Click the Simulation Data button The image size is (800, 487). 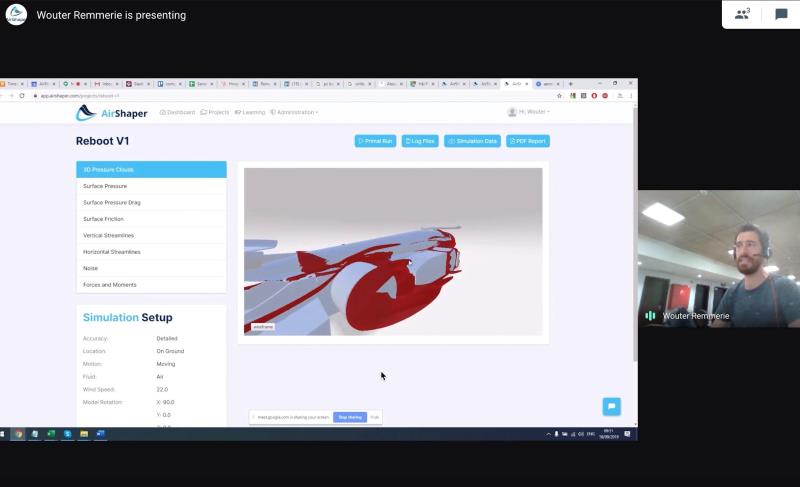pos(472,141)
